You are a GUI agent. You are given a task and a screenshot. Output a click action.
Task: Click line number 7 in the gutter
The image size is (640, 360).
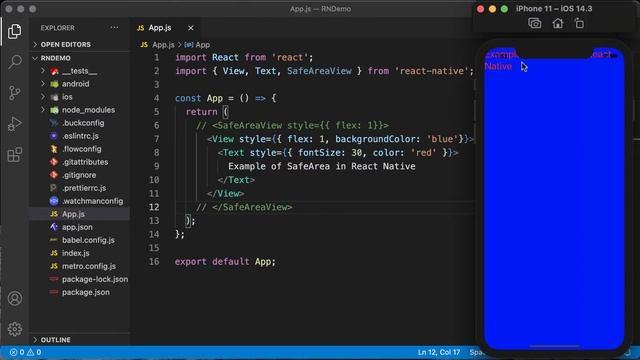pyautogui.click(x=156, y=139)
